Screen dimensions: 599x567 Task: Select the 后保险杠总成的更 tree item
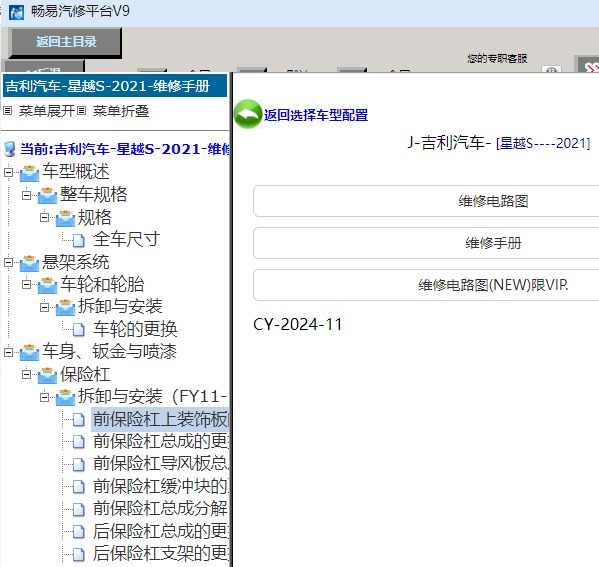coord(160,531)
